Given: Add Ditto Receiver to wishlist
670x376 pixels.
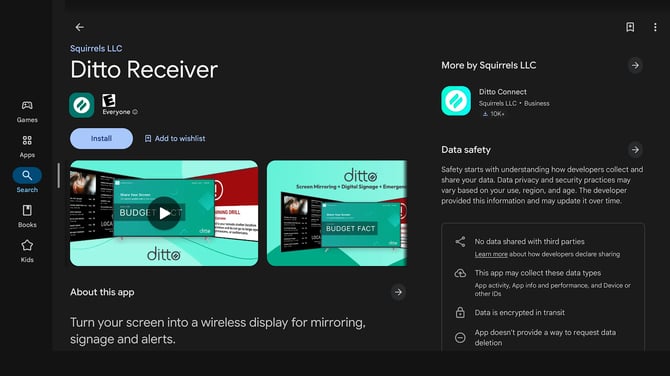Looking at the screenshot, I should (175, 138).
